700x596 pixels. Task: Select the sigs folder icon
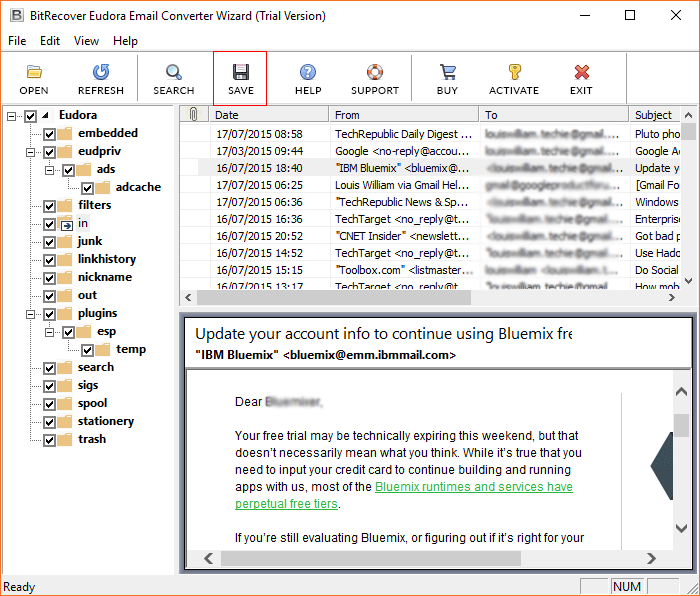65,386
